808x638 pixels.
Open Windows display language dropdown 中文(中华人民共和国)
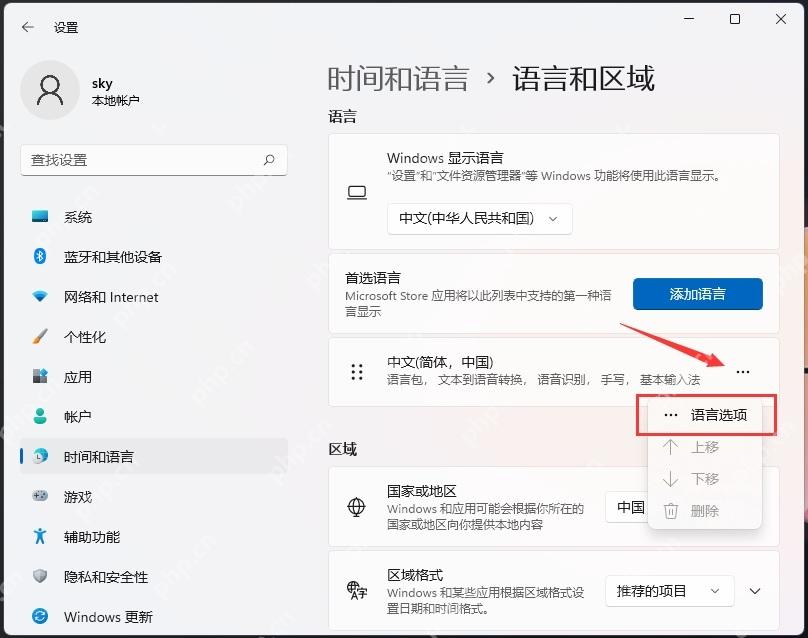pos(479,219)
